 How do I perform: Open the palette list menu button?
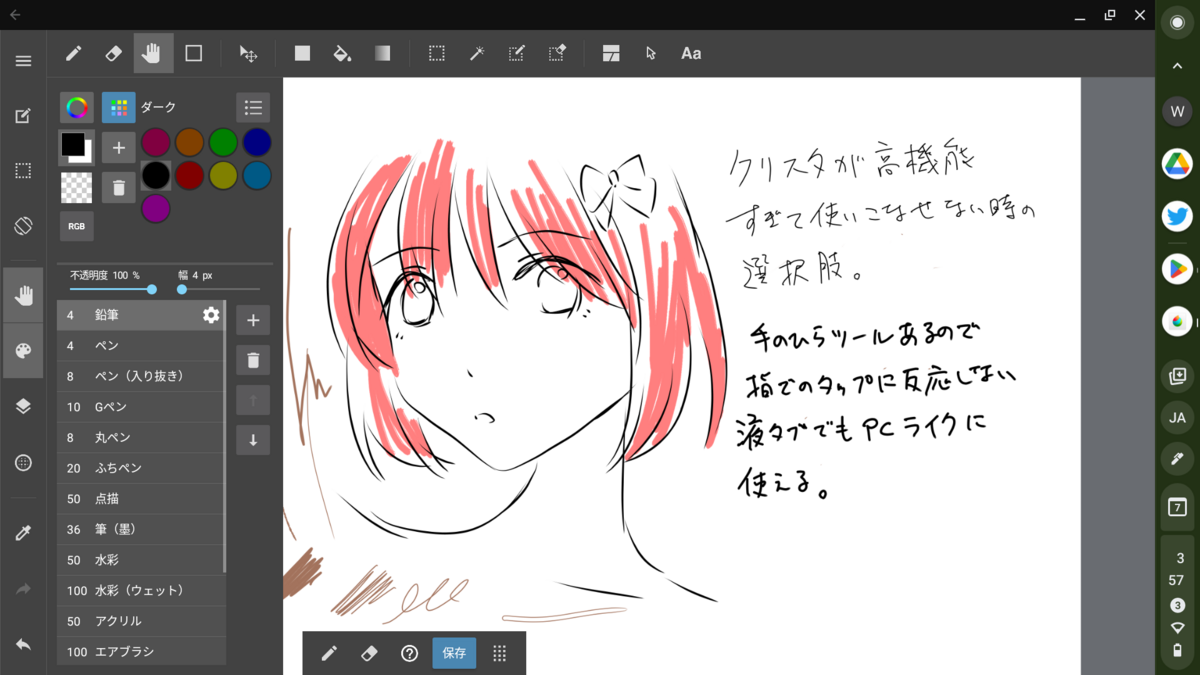[253, 107]
